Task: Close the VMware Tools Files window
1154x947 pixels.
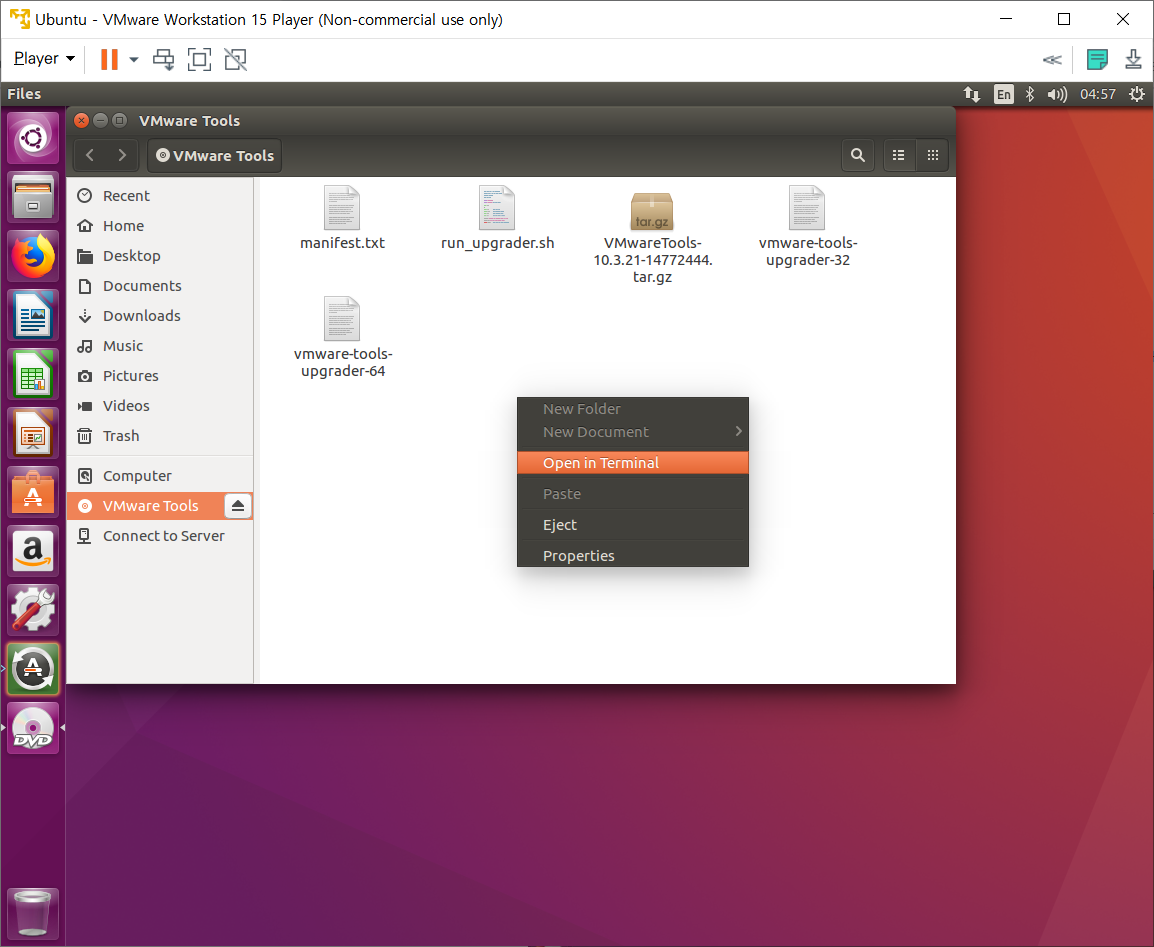Action: pyautogui.click(x=82, y=120)
